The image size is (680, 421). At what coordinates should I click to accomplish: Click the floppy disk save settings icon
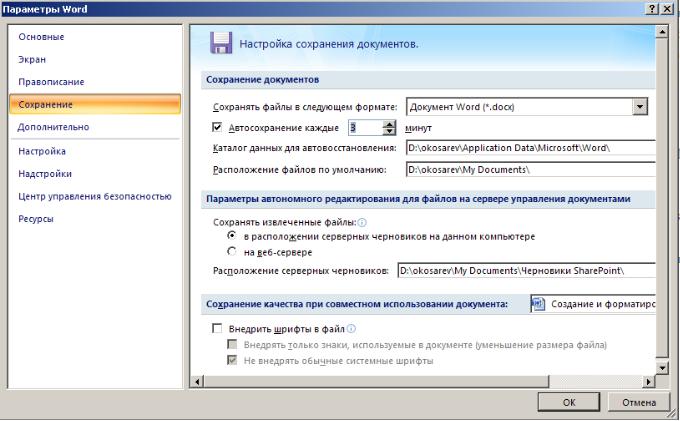tap(221, 43)
